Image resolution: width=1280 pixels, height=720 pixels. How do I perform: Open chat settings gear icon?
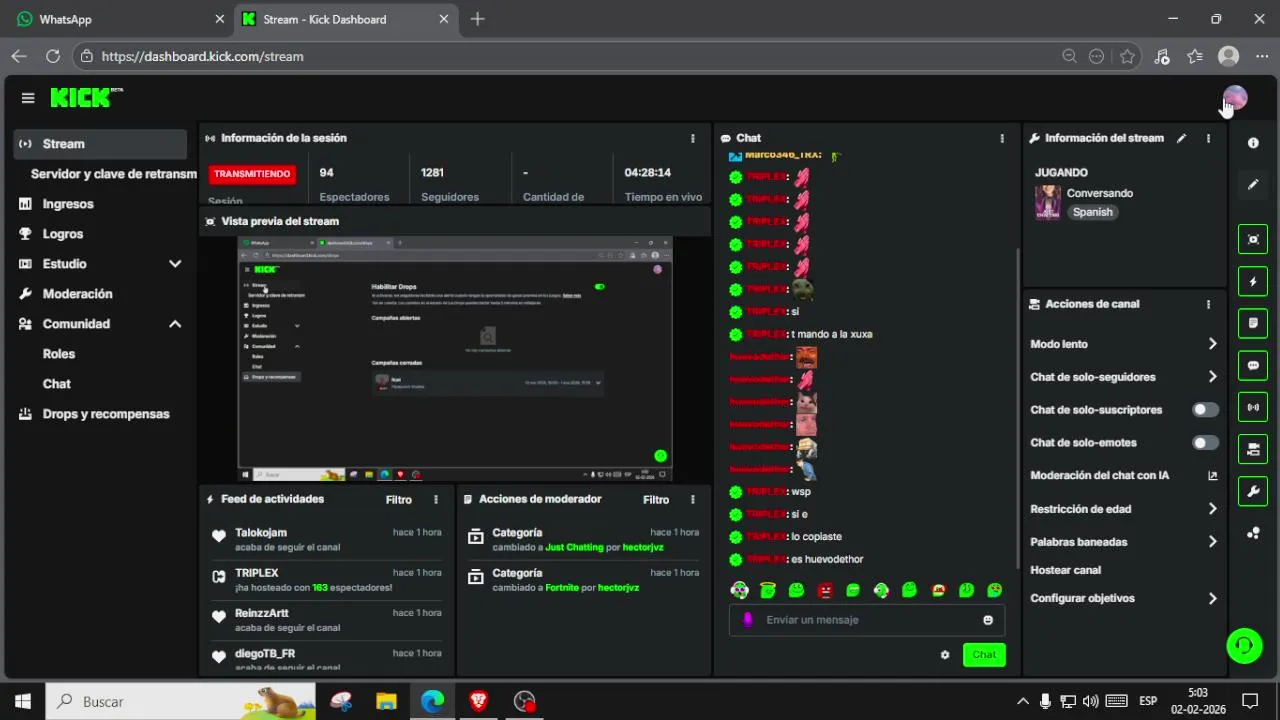coord(945,655)
